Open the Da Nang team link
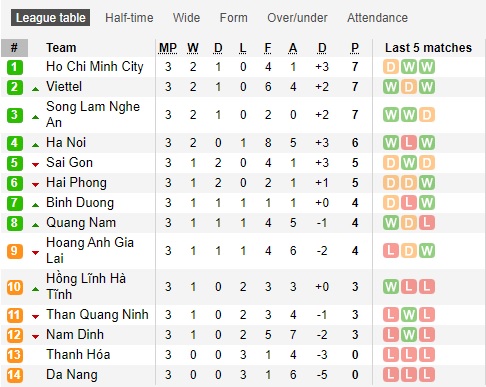Viewport: 486px width, 387px height. (72, 374)
